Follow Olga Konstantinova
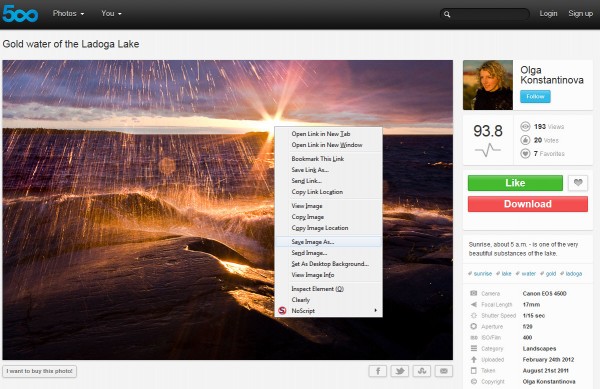The width and height of the screenshot is (600, 389). coord(535,96)
